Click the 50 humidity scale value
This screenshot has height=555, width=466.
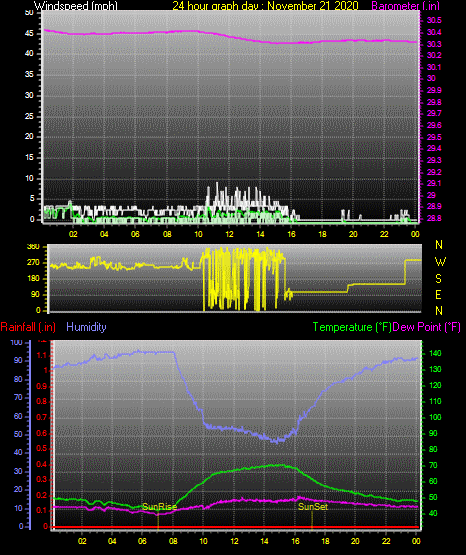click(18, 434)
